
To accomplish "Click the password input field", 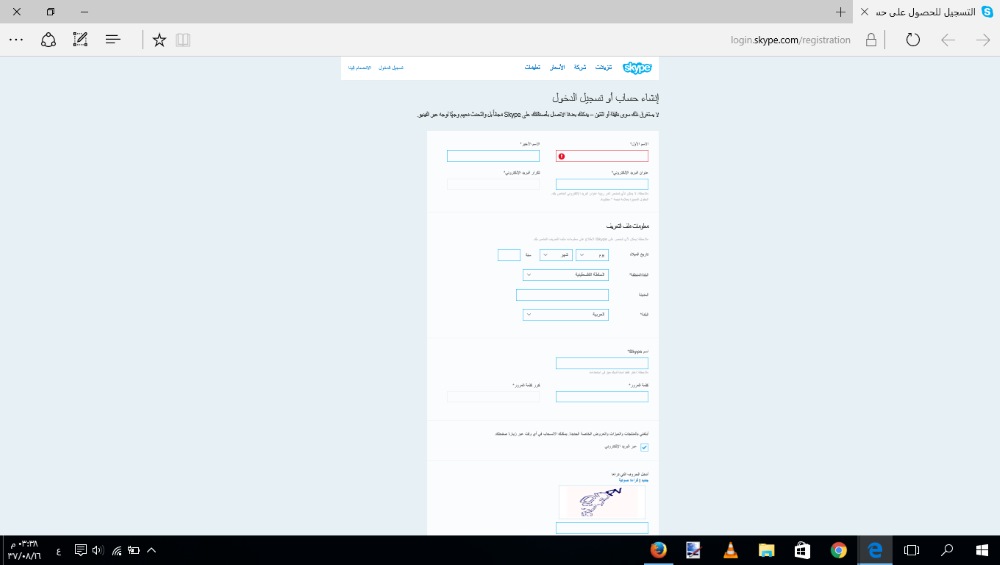I will tap(602, 397).
